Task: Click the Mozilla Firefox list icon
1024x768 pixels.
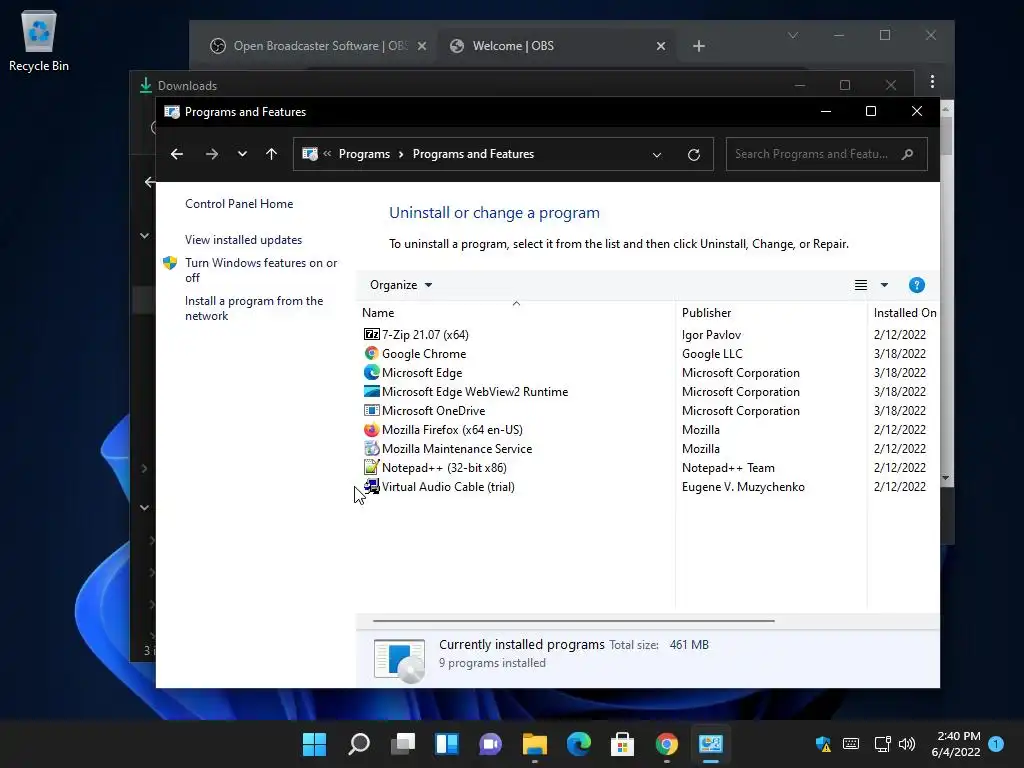Action: click(372, 430)
